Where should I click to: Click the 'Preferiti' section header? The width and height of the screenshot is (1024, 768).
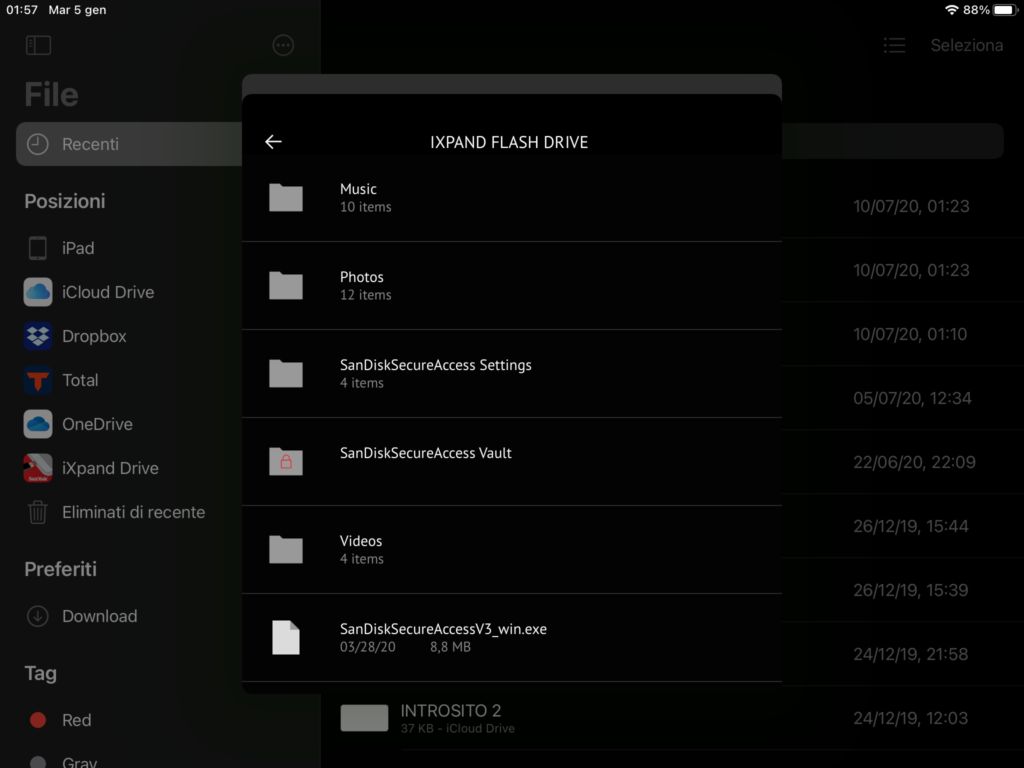click(x=61, y=569)
